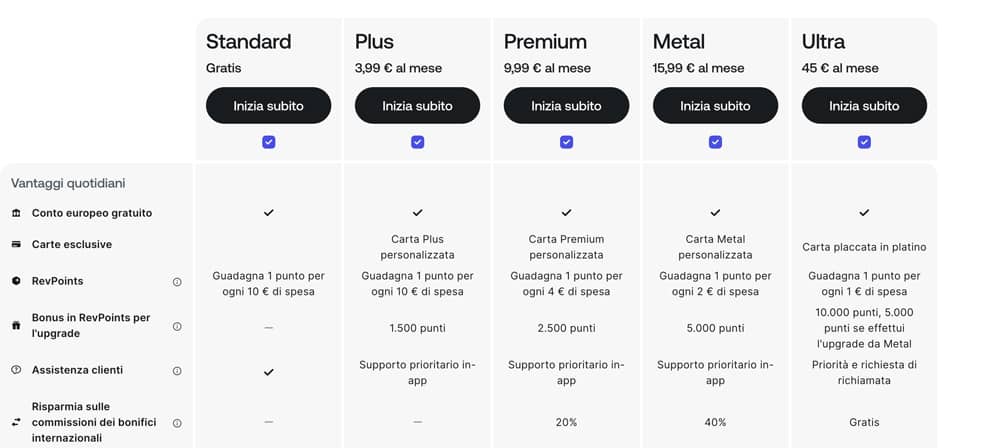Click the RevPoints pie icon
This screenshot has height=448, width=1000.
(16, 281)
